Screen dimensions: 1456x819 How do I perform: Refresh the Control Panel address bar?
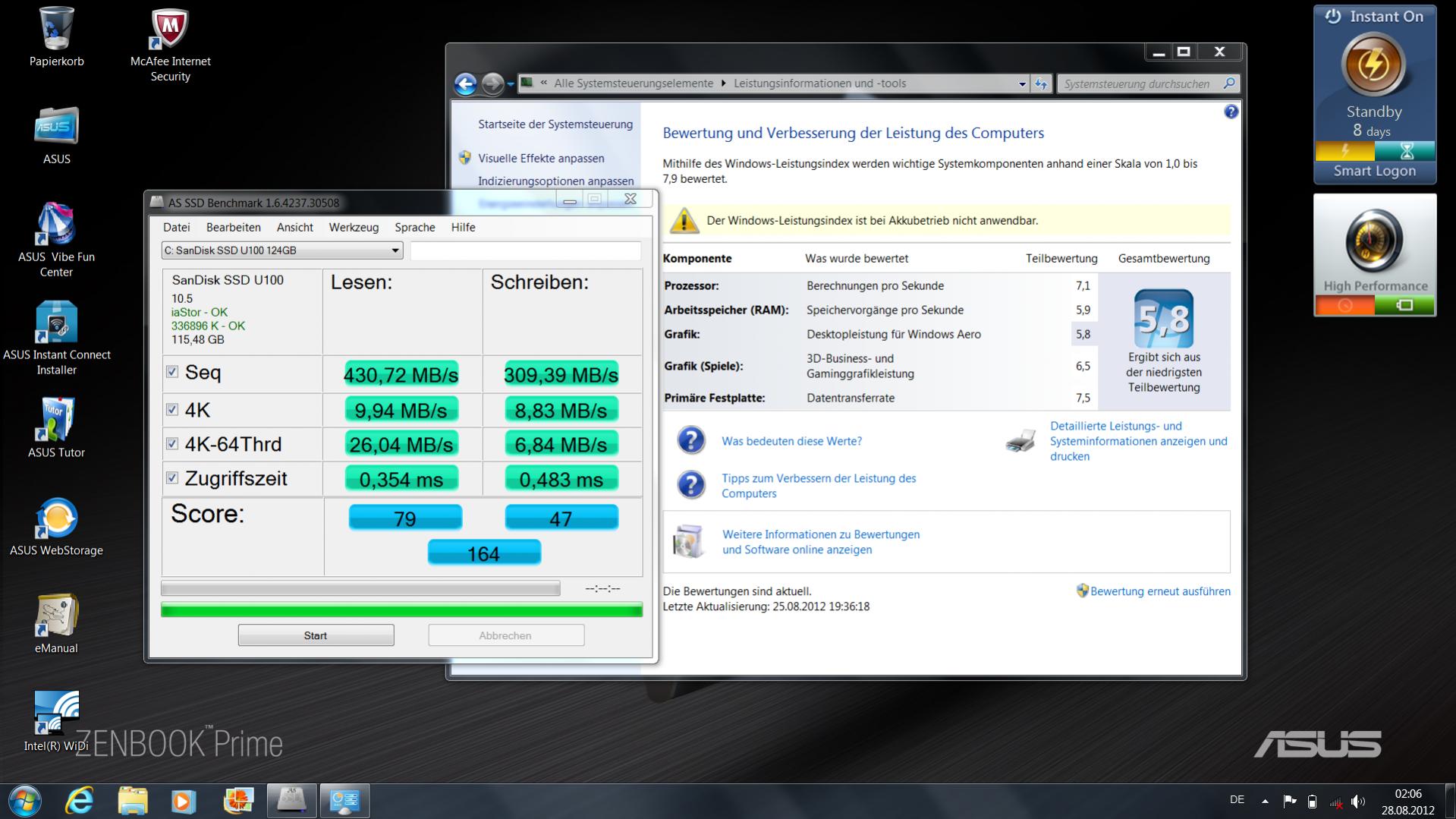click(x=1041, y=83)
